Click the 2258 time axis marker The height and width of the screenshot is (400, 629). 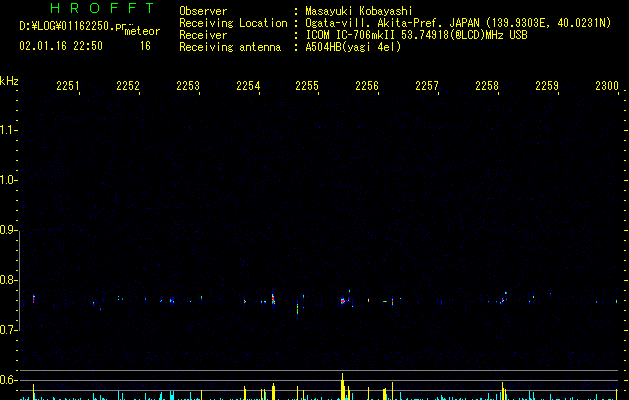(487, 85)
